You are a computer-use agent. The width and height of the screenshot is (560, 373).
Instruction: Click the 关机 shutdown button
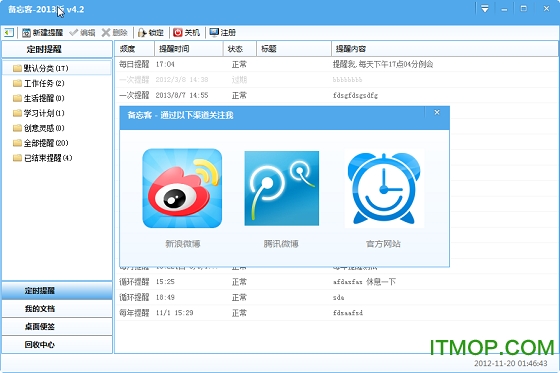pos(186,33)
